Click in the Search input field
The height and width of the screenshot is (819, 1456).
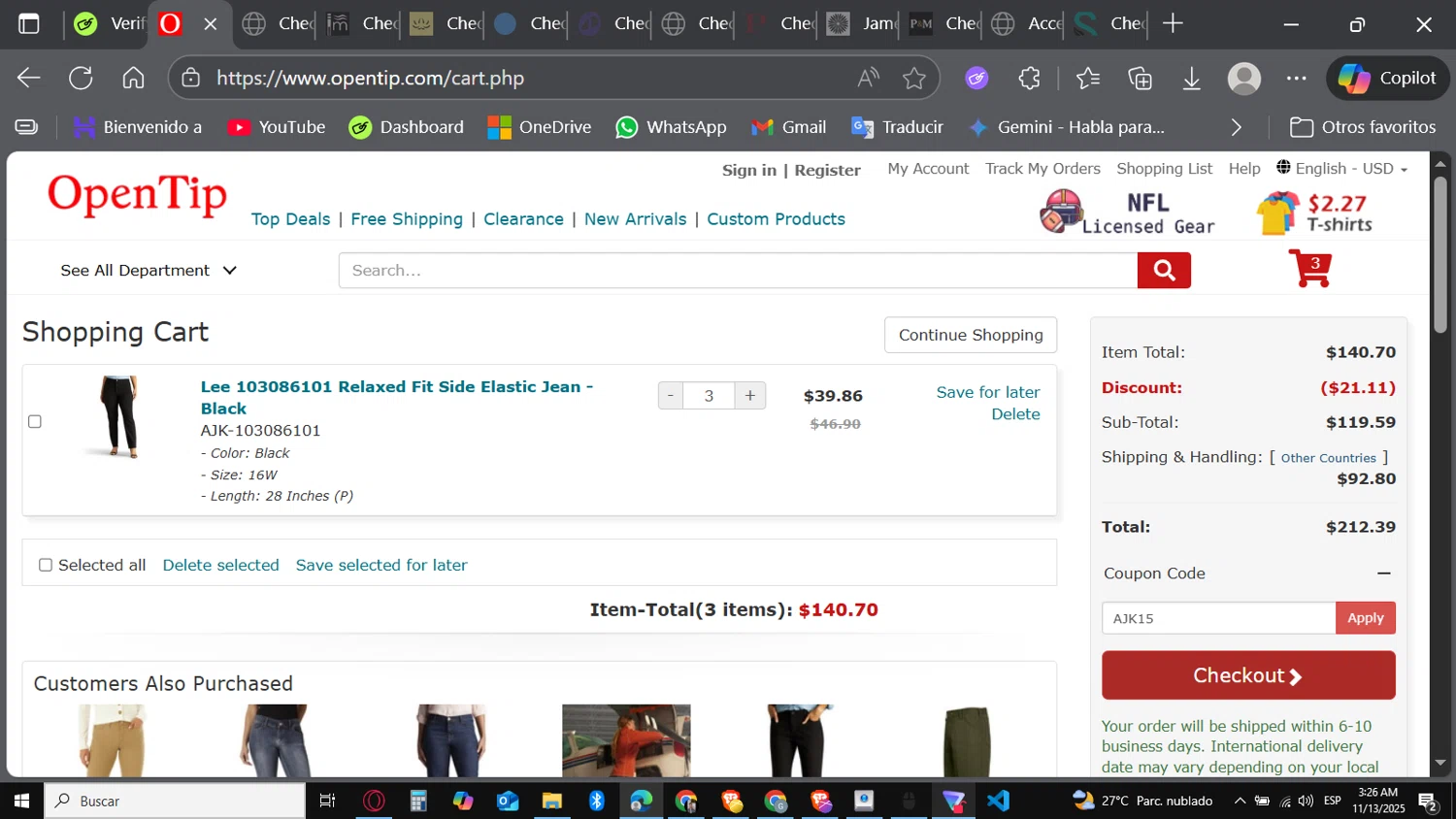pyautogui.click(x=738, y=271)
